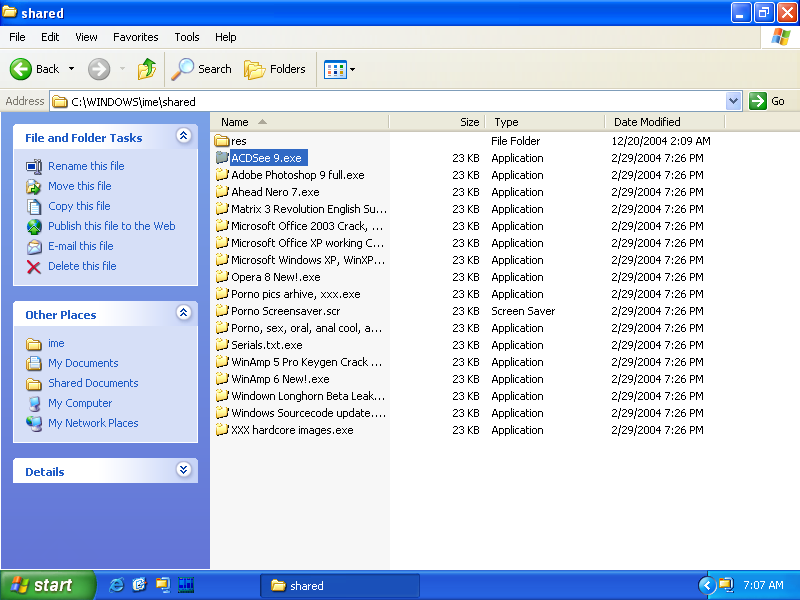800x600 pixels.
Task: Toggle the Folders tree pane
Action: 275,69
